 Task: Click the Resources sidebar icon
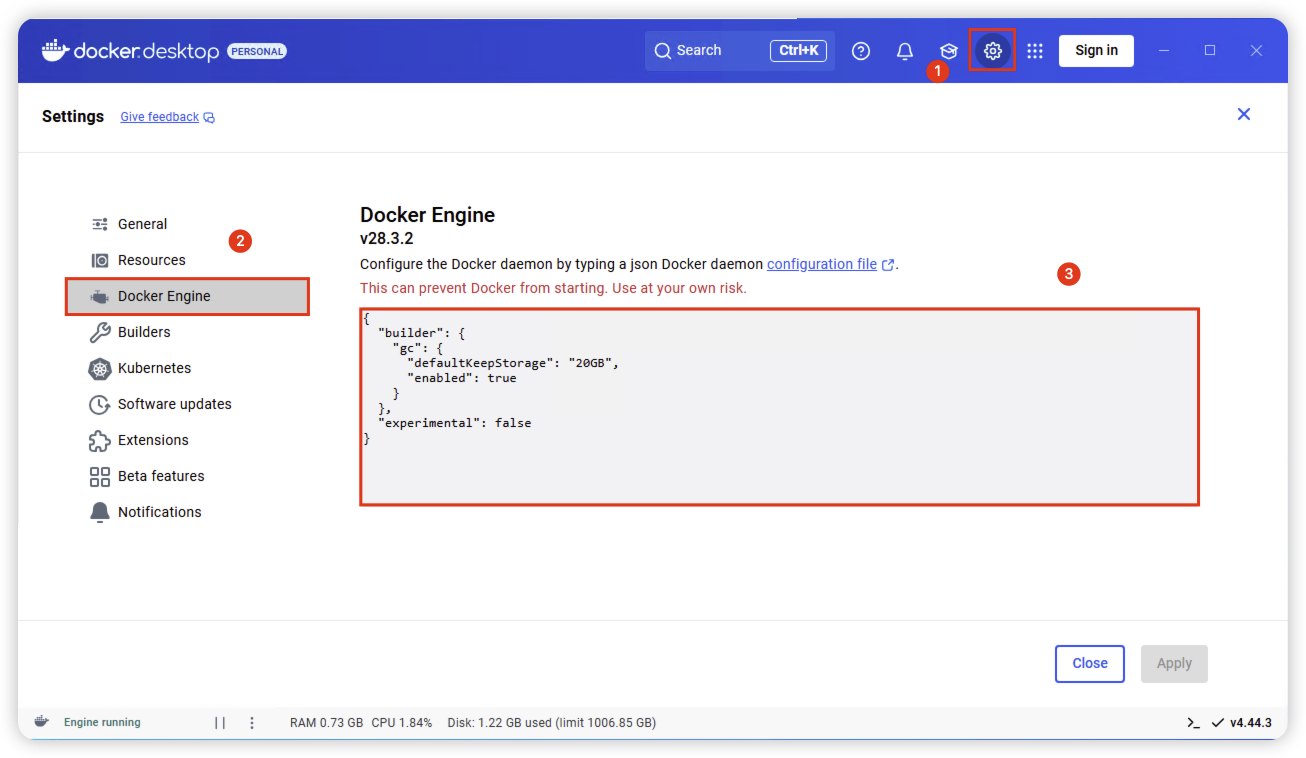(100, 260)
